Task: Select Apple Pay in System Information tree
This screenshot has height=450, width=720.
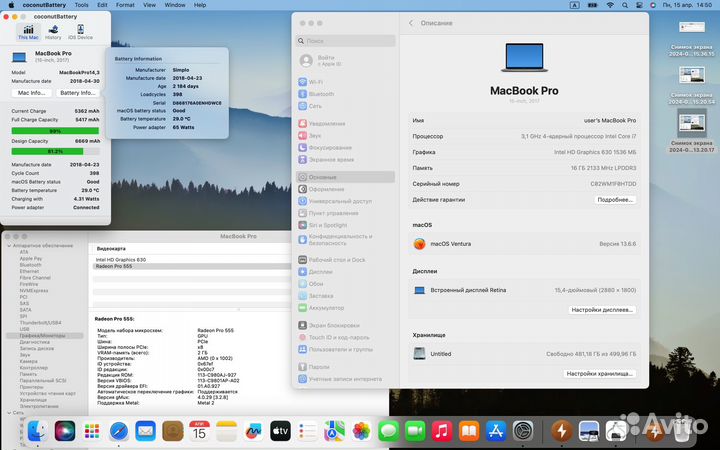Action: pos(31,259)
